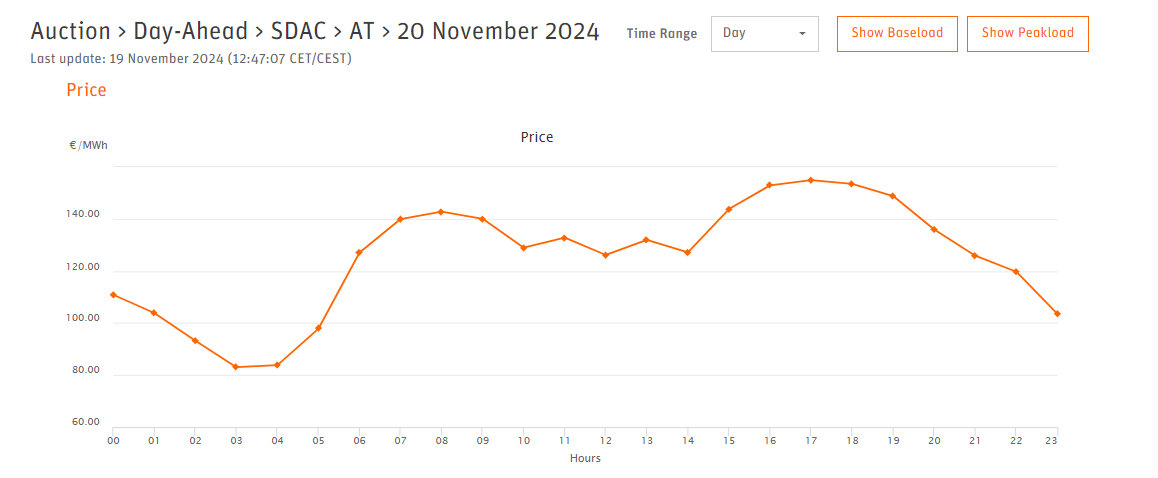Click the Hours x-axis label
This screenshot has height=478, width=1158.
[585, 458]
